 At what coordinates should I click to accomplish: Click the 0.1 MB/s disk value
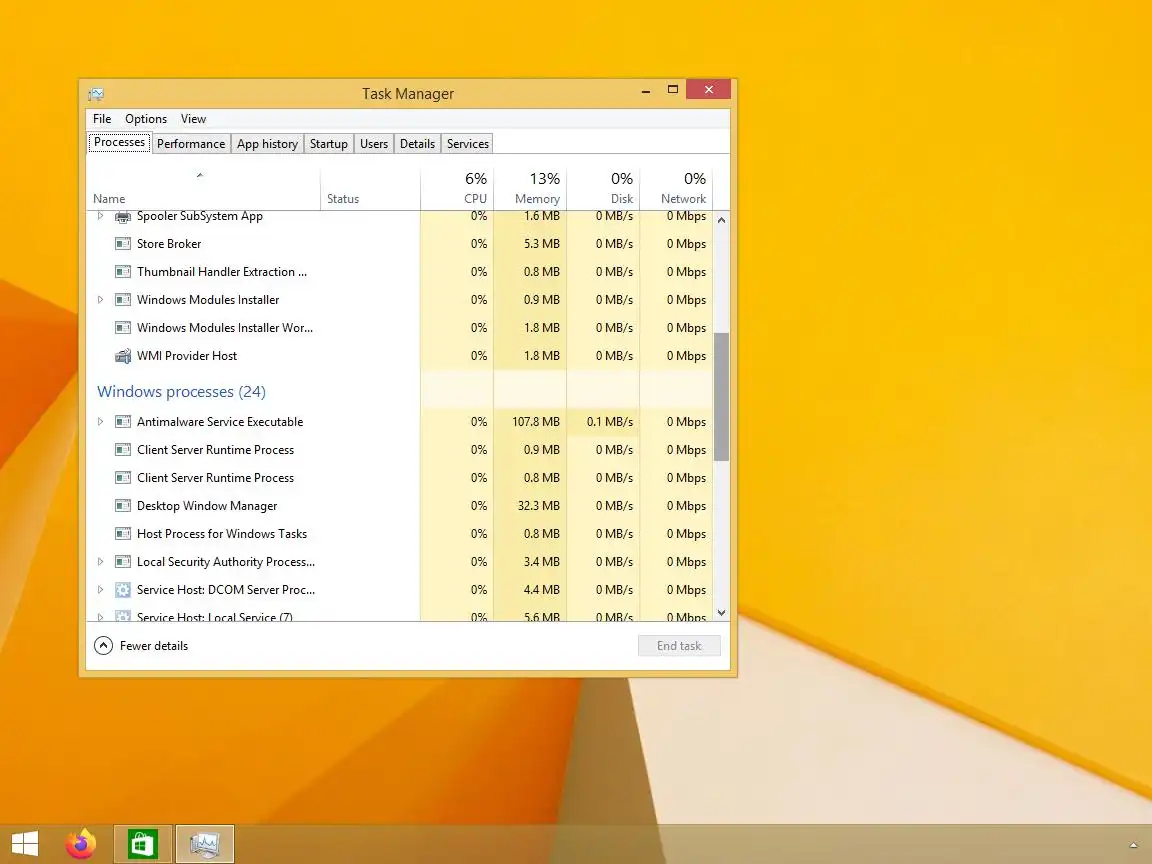(610, 422)
